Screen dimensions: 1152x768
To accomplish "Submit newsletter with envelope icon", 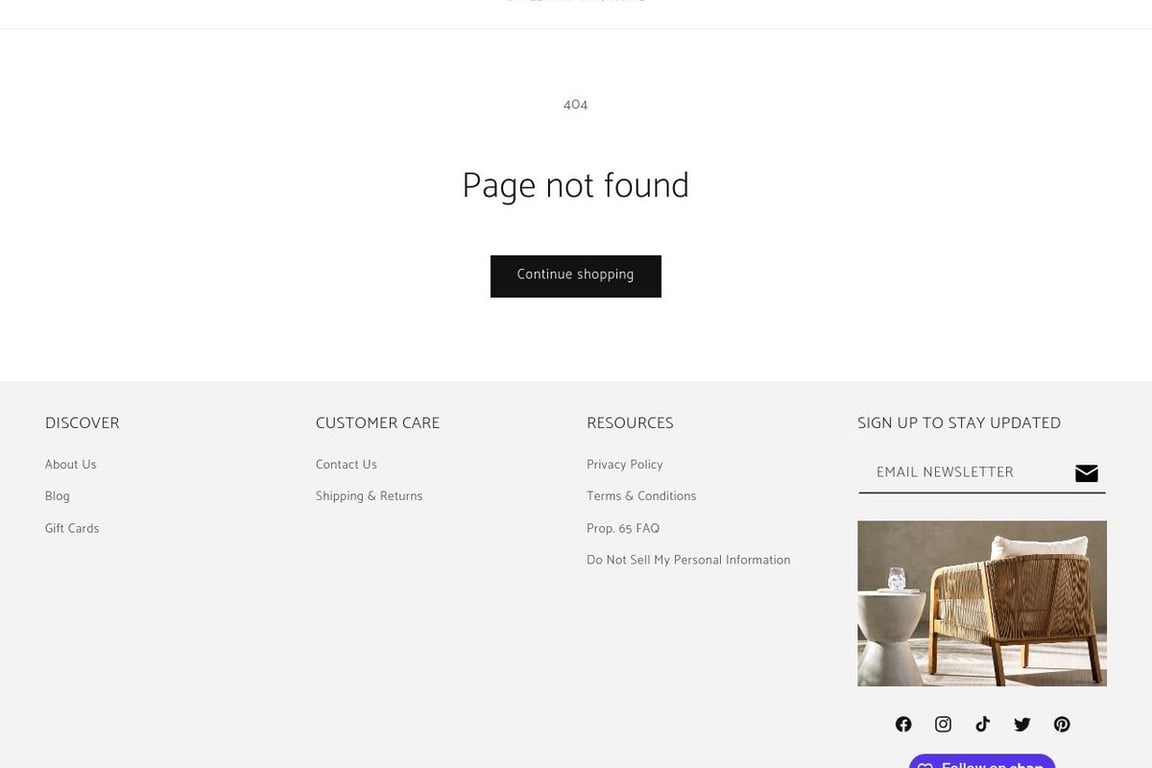I will coord(1086,473).
